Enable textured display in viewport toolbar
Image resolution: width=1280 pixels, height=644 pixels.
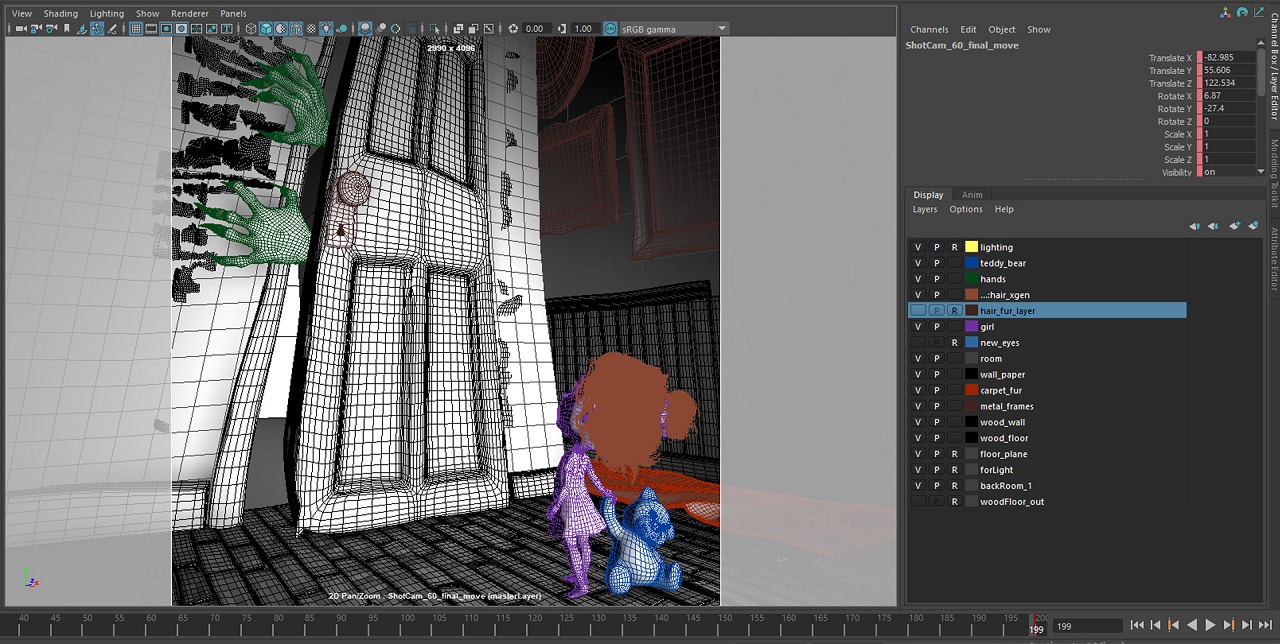[x=311, y=29]
